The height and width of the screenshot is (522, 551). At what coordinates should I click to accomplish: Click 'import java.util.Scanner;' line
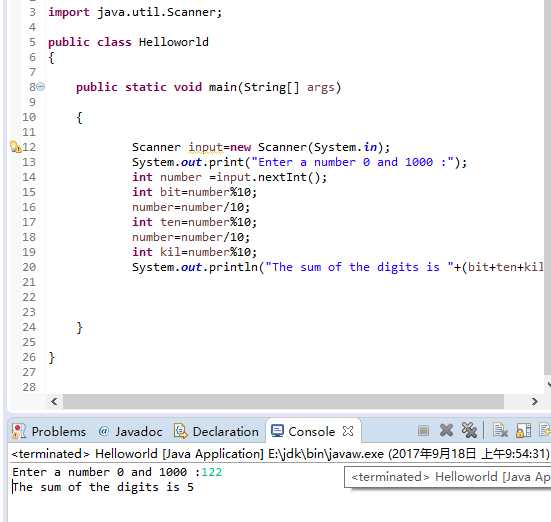tap(135, 12)
